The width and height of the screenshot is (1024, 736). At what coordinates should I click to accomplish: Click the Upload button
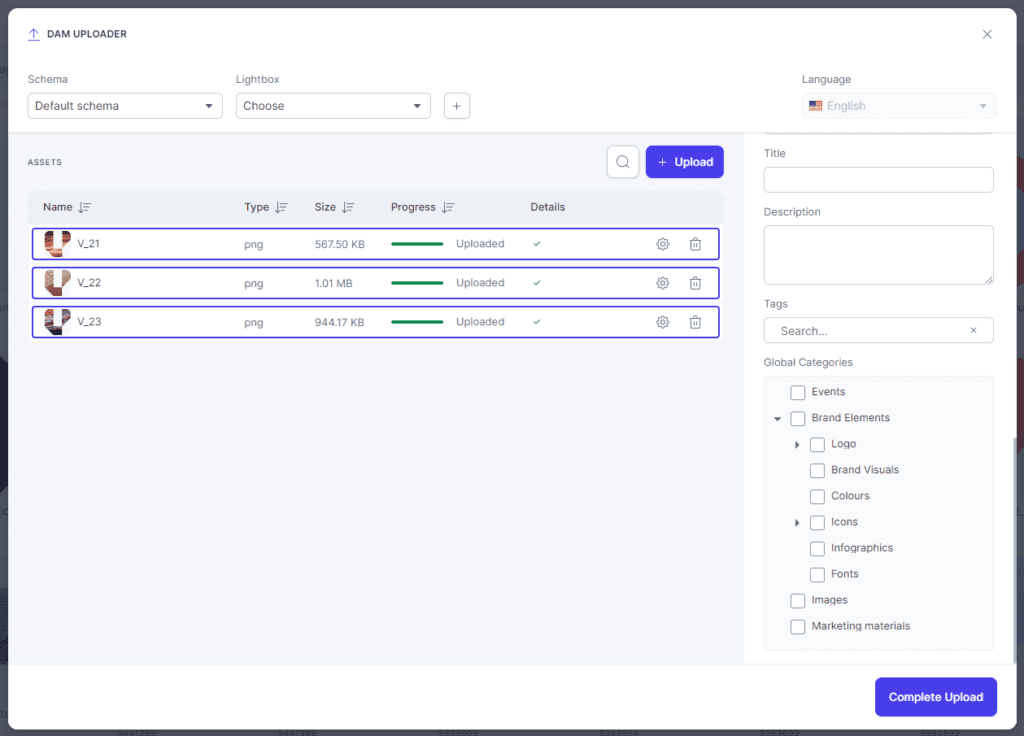(x=684, y=162)
